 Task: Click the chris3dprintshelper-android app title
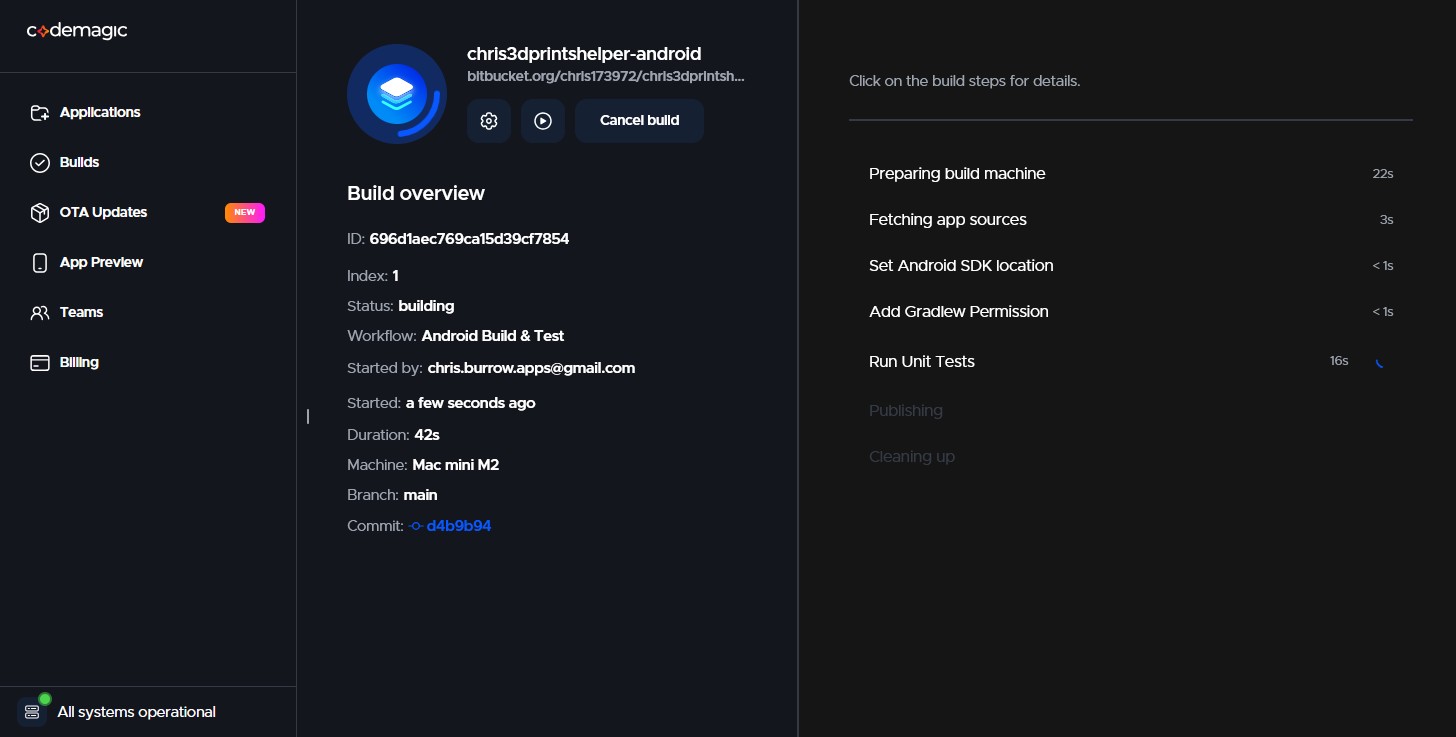click(x=584, y=54)
